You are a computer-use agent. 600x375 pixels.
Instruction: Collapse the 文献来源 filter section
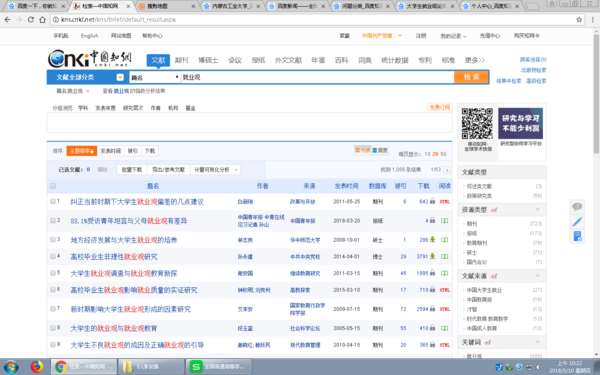coord(538,276)
